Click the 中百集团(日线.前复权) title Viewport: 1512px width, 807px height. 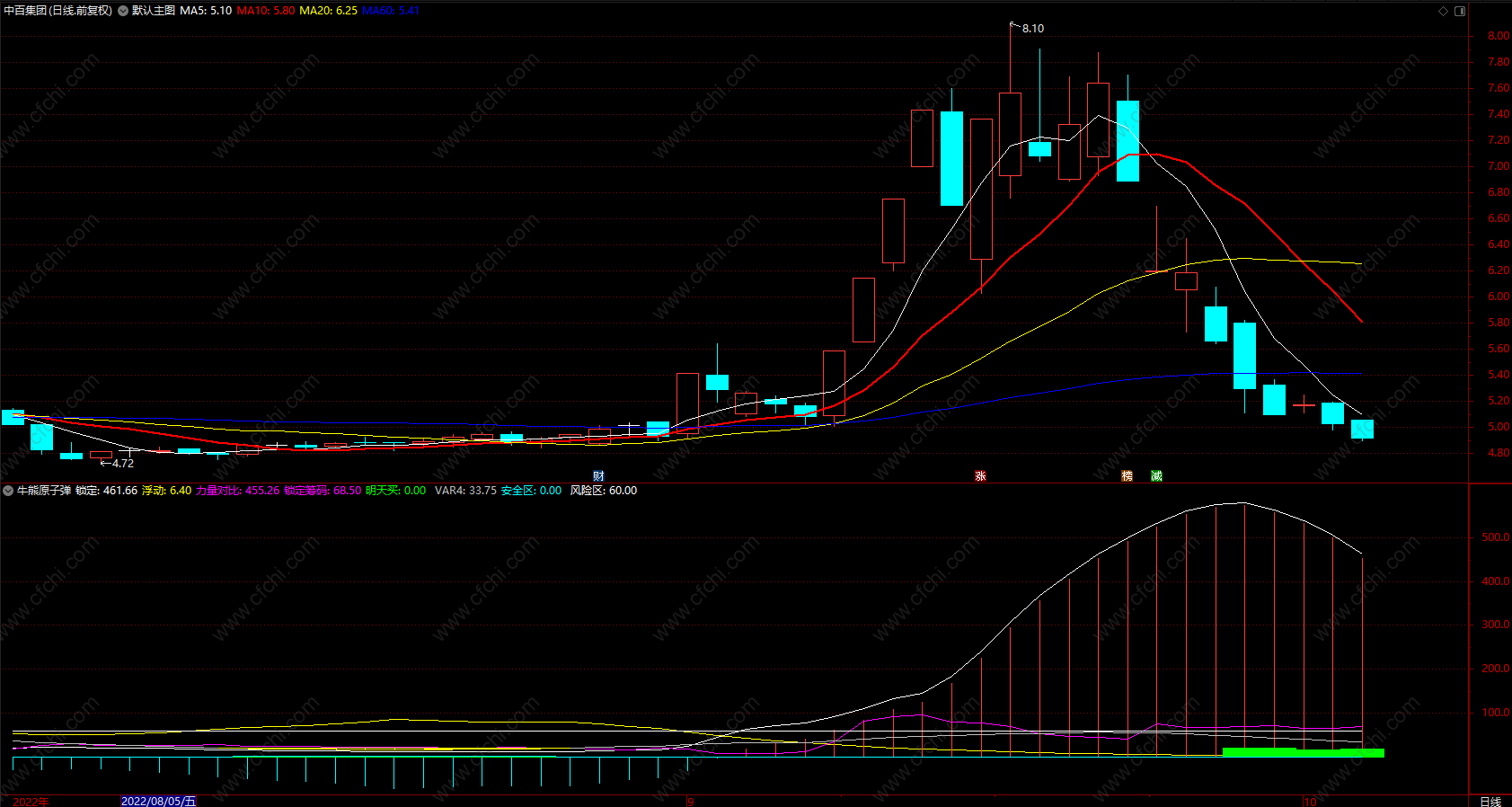[x=58, y=11]
